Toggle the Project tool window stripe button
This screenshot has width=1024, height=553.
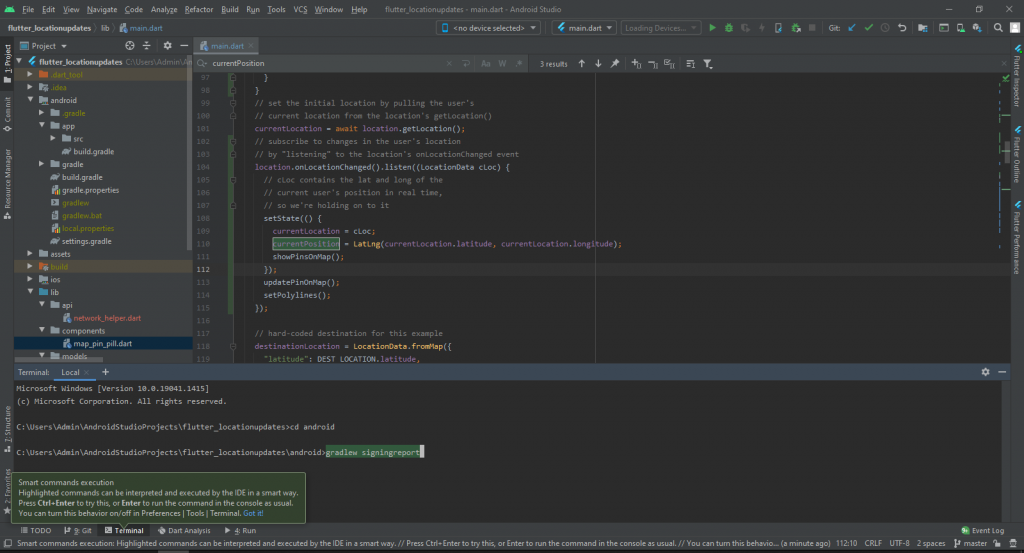(x=7, y=63)
